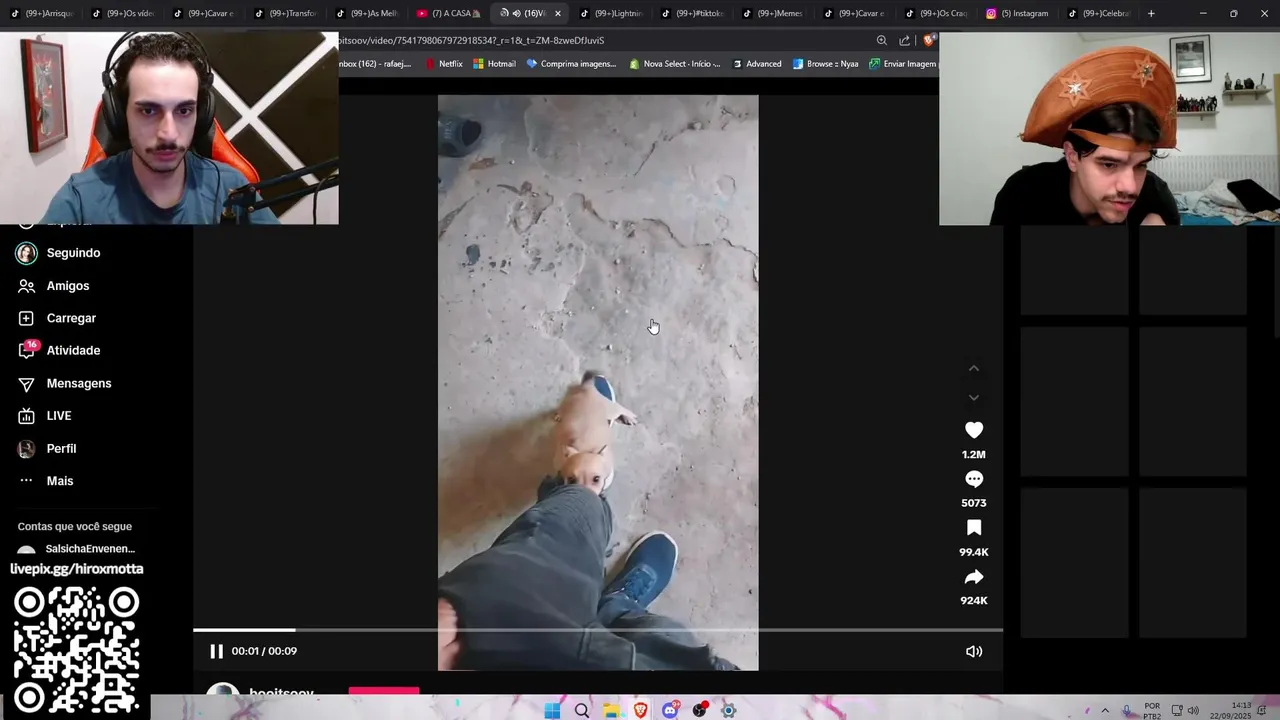Save video with the bookmark icon
1280x720 pixels.
tap(974, 528)
